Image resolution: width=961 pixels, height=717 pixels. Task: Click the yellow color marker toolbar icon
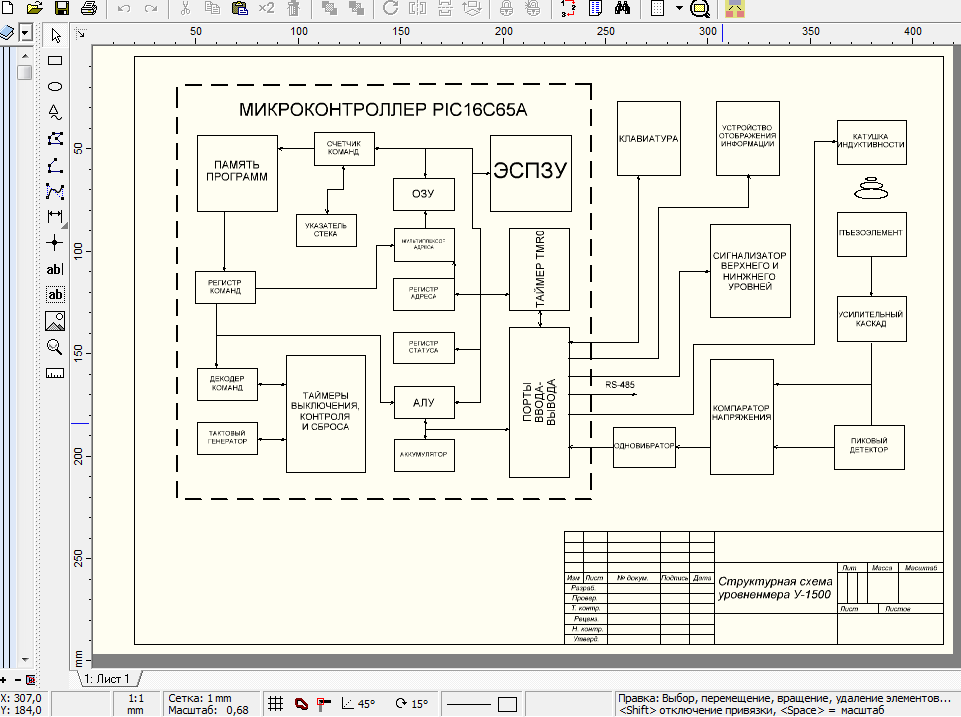[x=735, y=9]
